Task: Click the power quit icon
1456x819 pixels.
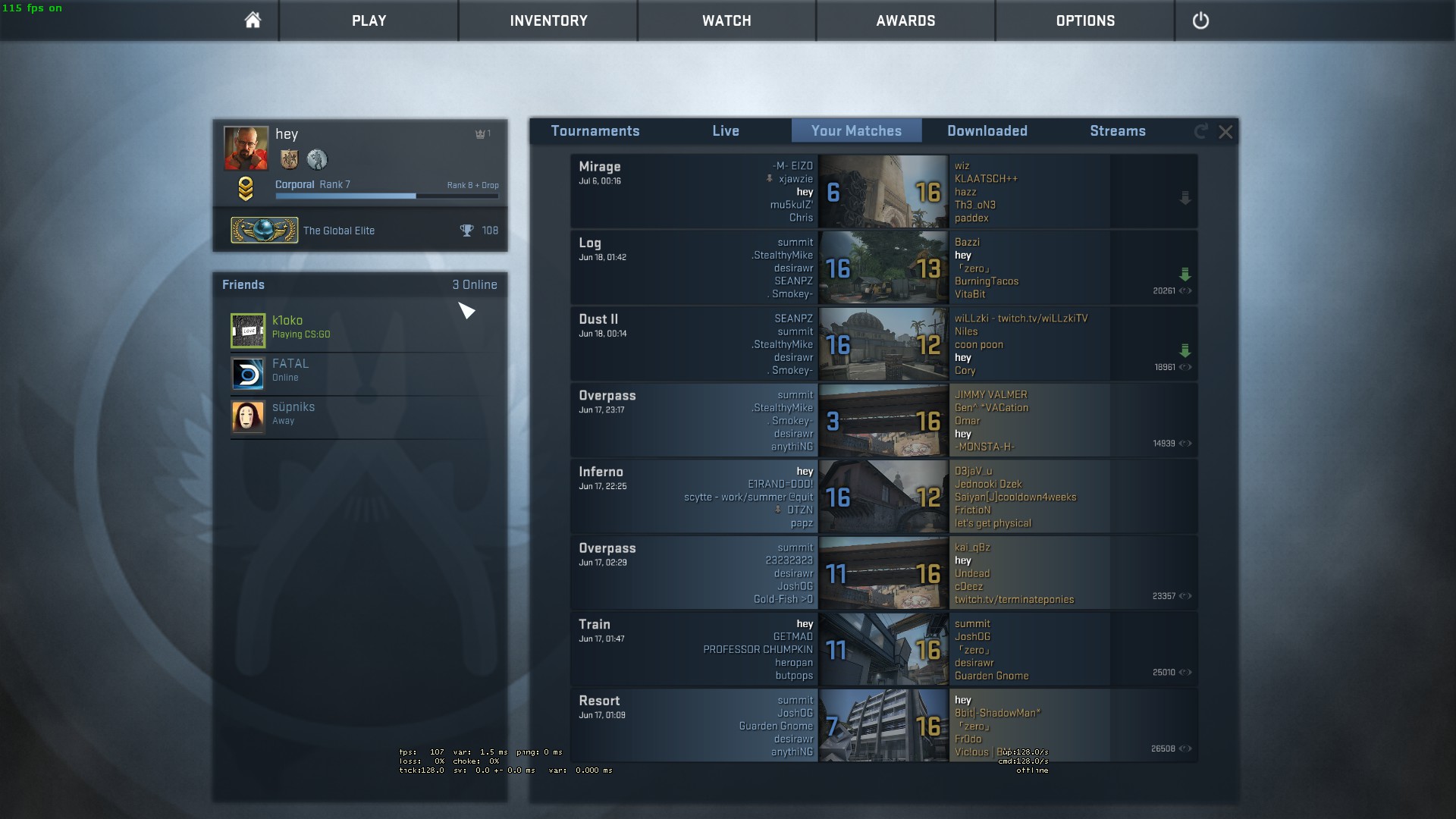Action: (1200, 20)
